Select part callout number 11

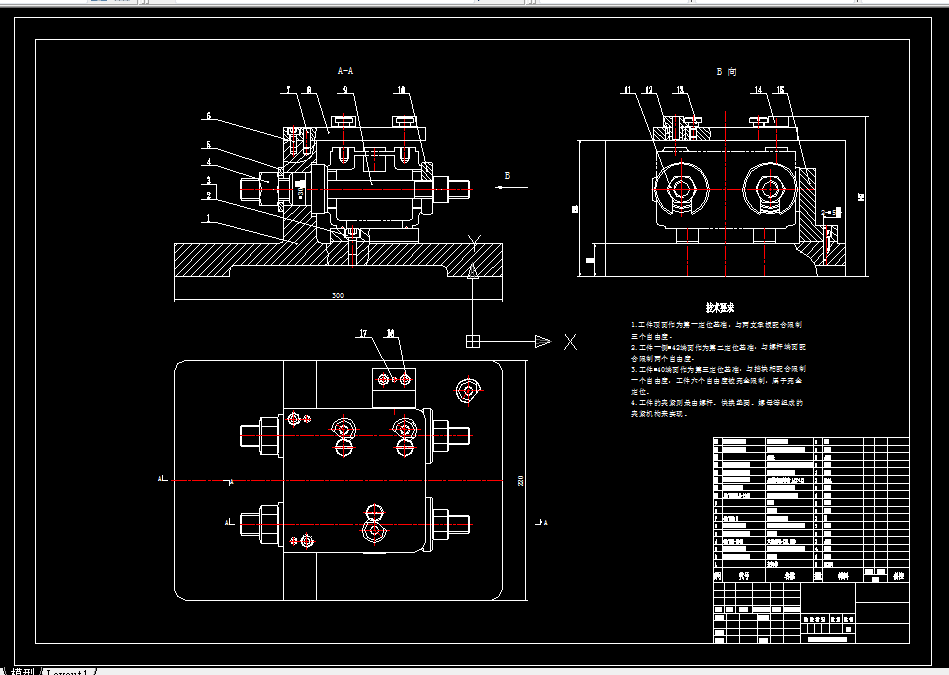(x=628, y=90)
